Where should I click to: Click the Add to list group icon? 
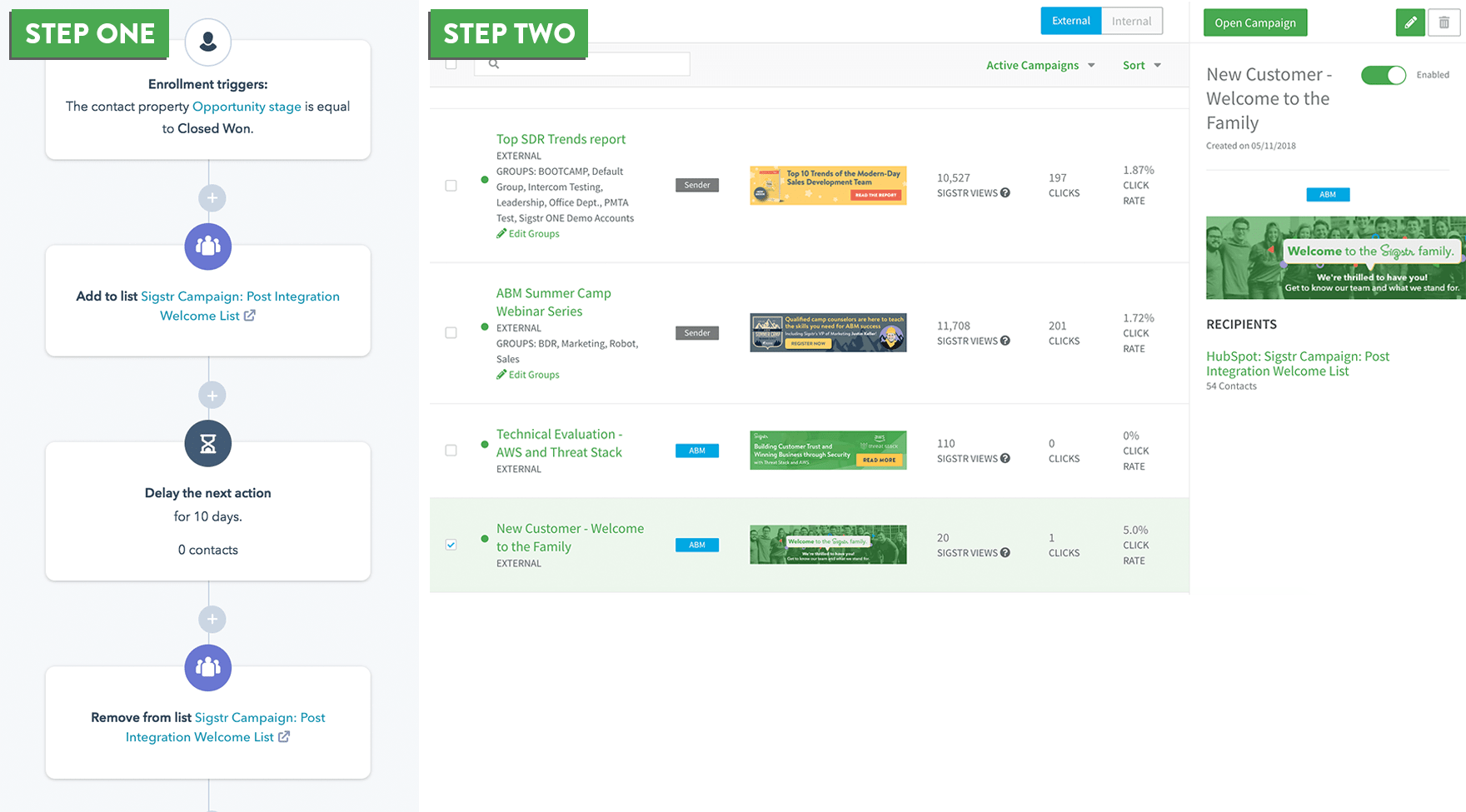tap(207, 247)
